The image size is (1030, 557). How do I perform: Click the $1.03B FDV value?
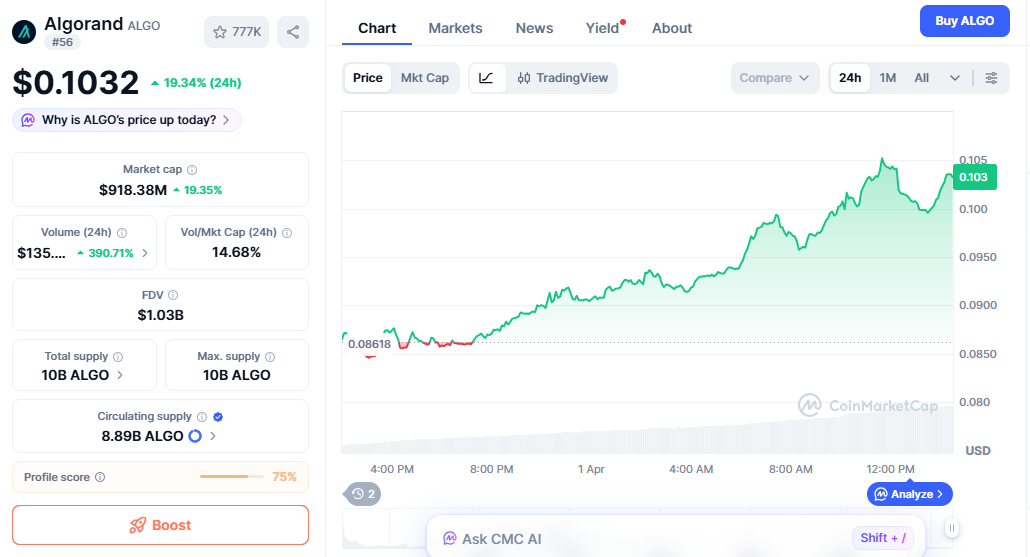pos(160,315)
